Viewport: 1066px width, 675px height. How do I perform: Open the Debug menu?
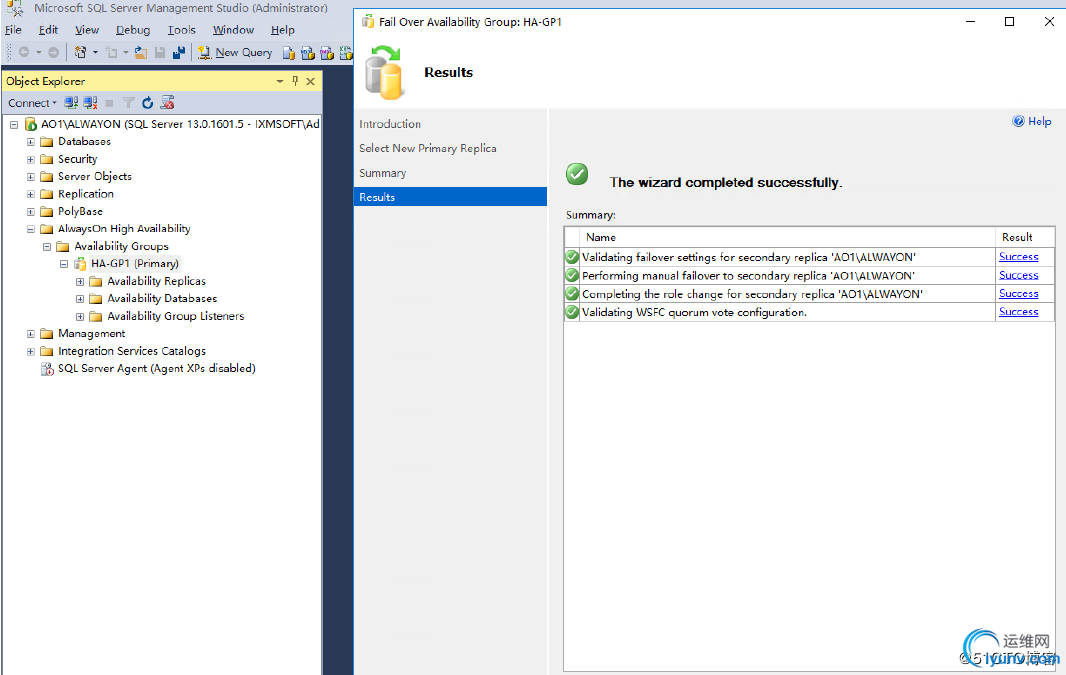(x=133, y=30)
